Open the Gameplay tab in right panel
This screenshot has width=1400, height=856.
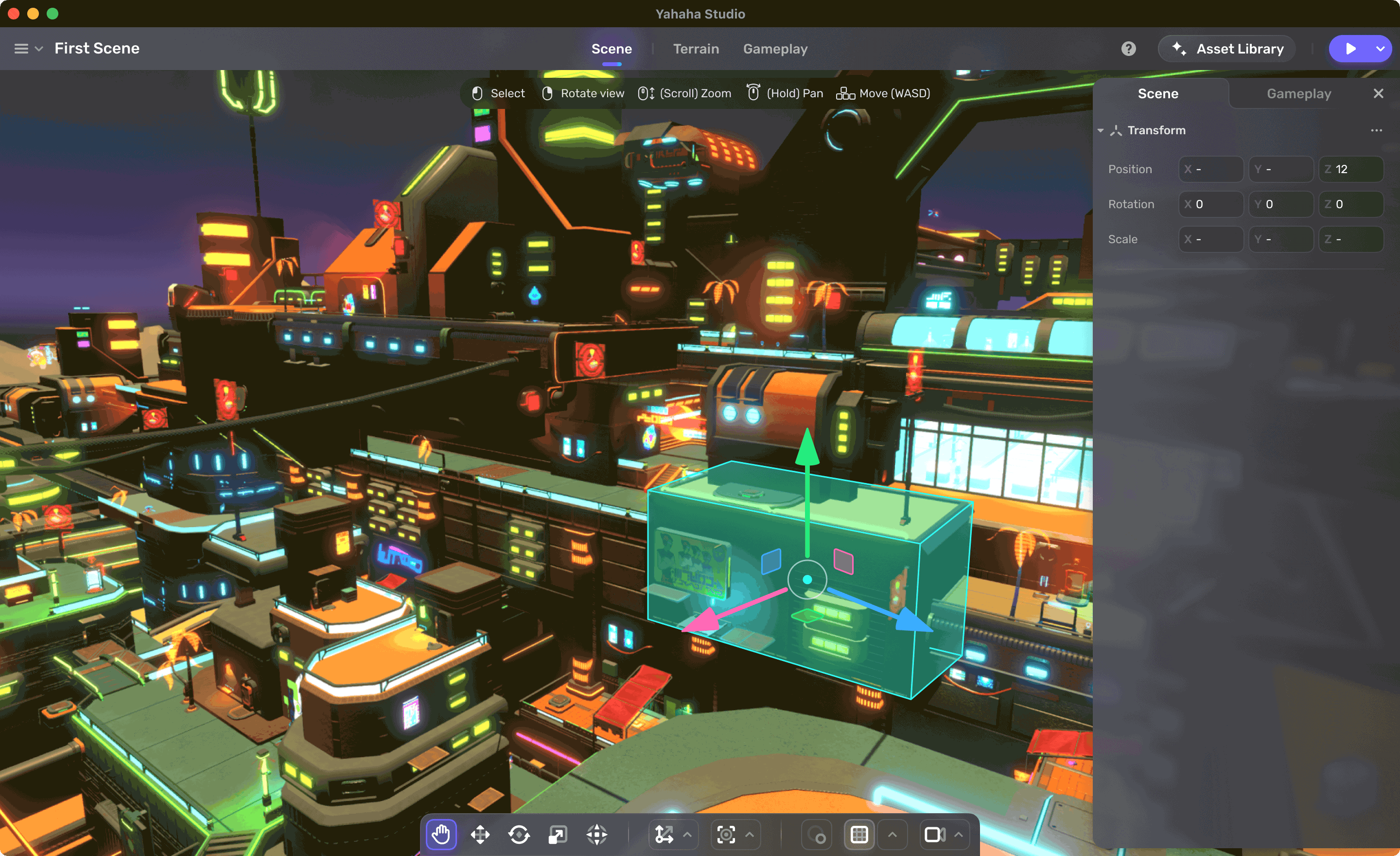[1299, 94]
